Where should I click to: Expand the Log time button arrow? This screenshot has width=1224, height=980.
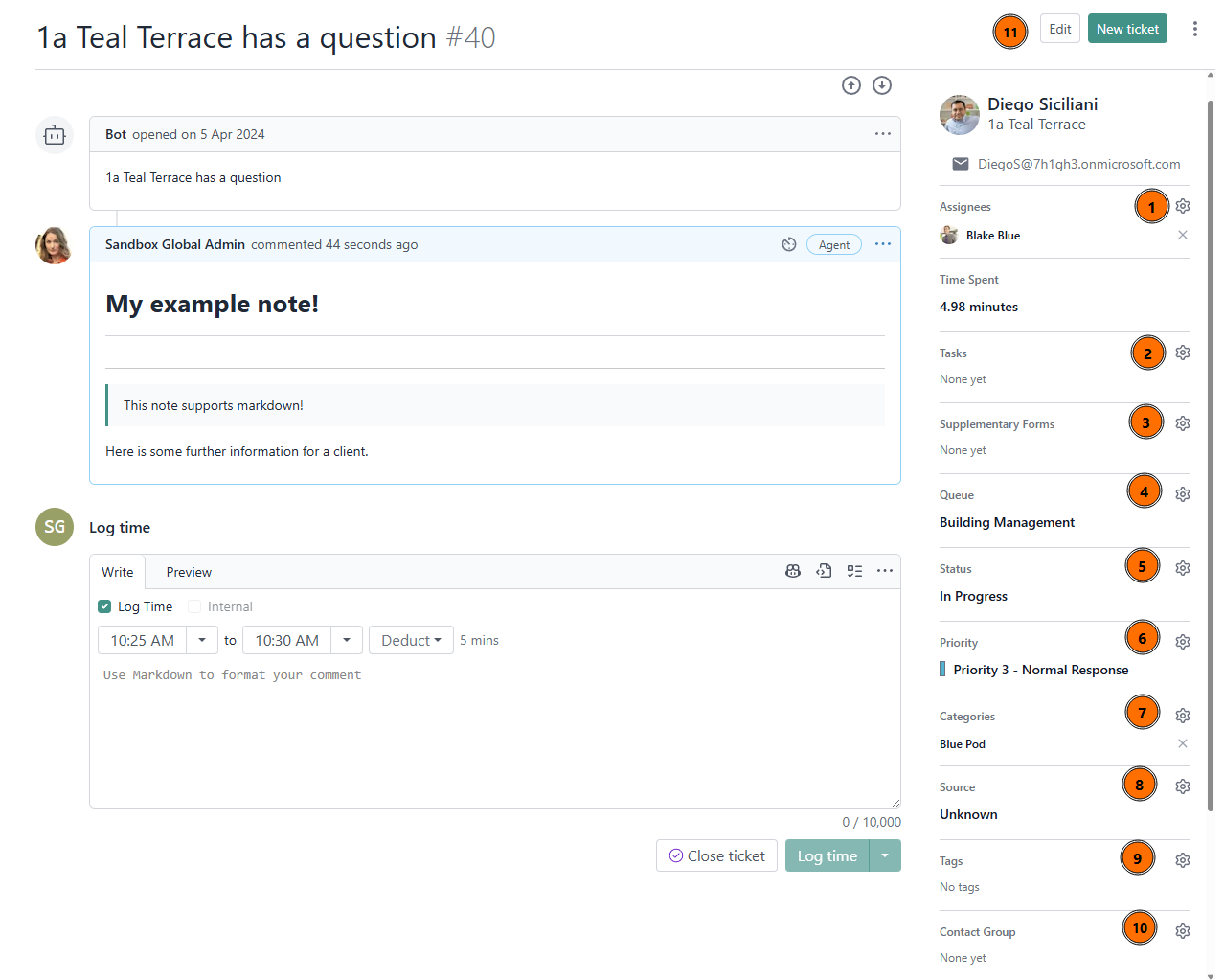[x=885, y=855]
